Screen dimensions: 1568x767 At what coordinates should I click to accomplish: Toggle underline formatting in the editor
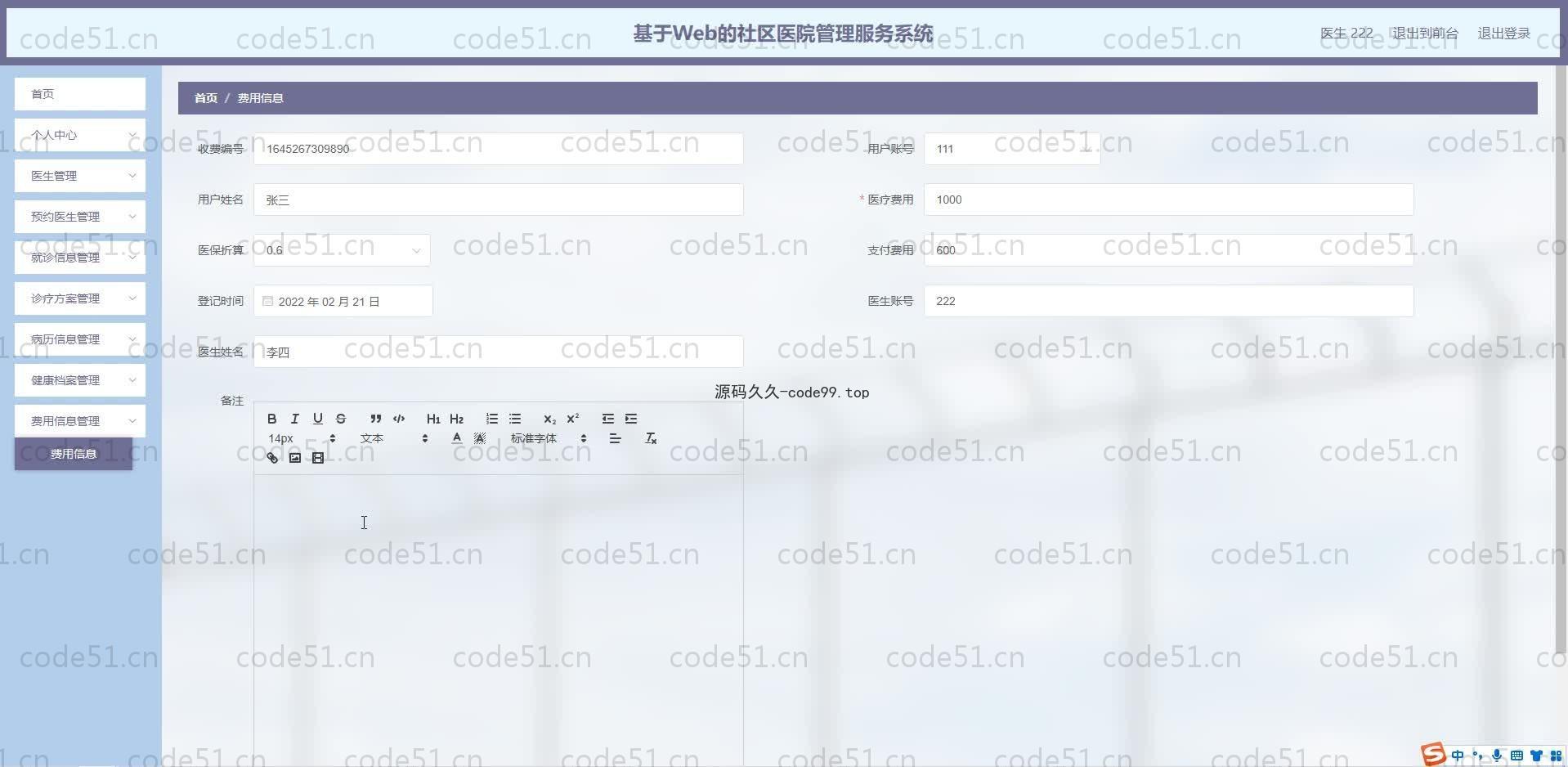318,419
